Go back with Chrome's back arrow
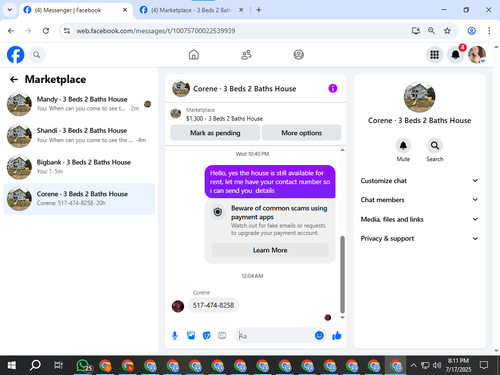500x375 pixels. 11,31
